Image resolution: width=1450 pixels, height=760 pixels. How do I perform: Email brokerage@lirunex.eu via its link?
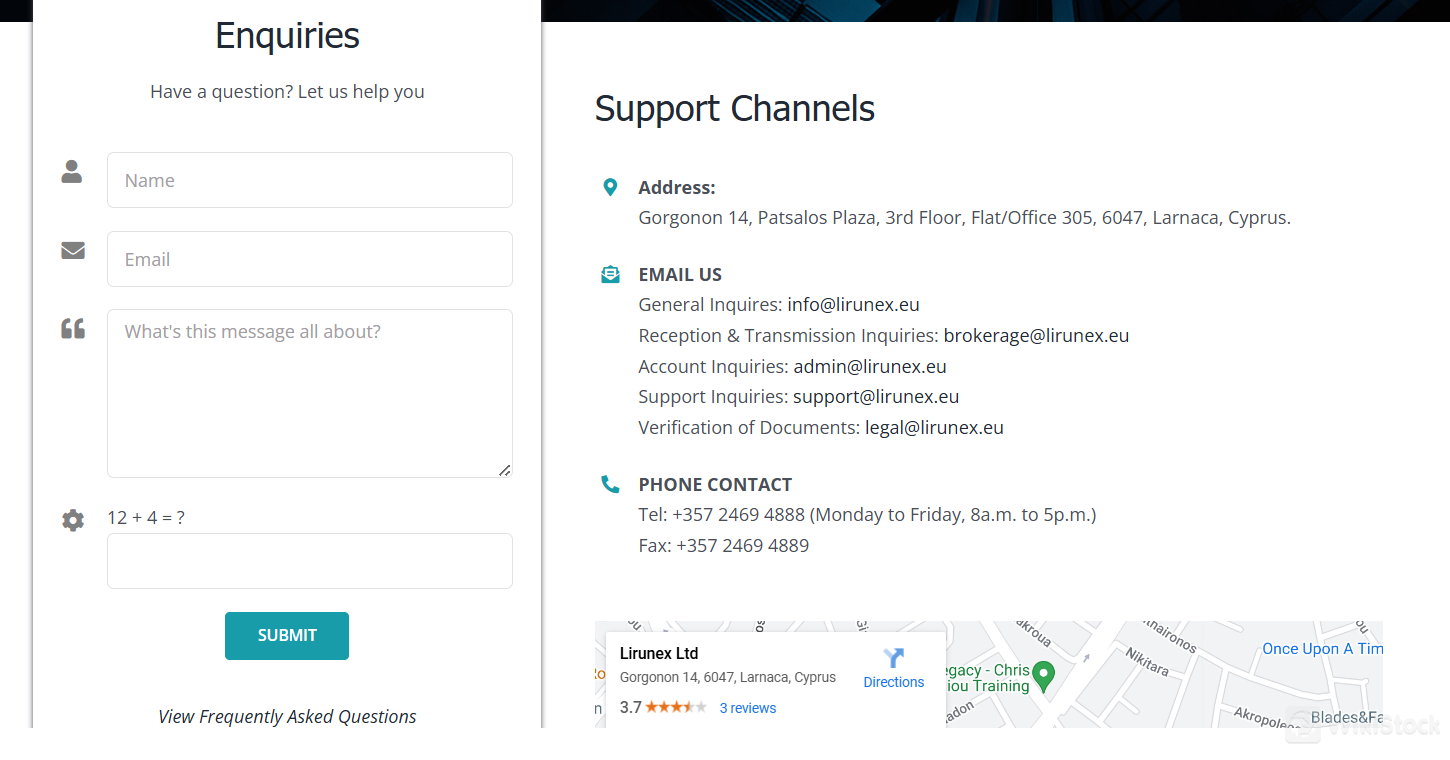tap(1036, 335)
